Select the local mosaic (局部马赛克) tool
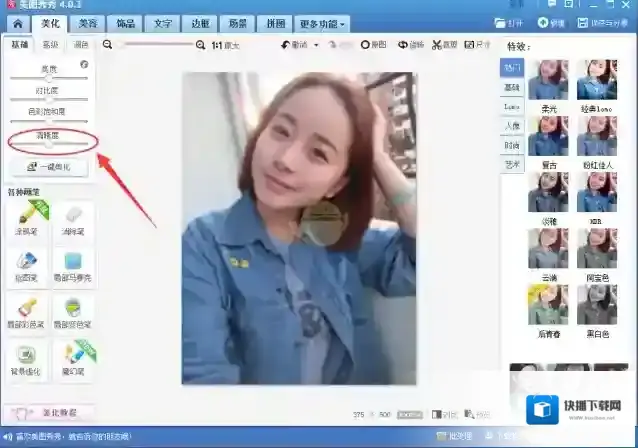Screen dimensions: 638x448 point(73,265)
